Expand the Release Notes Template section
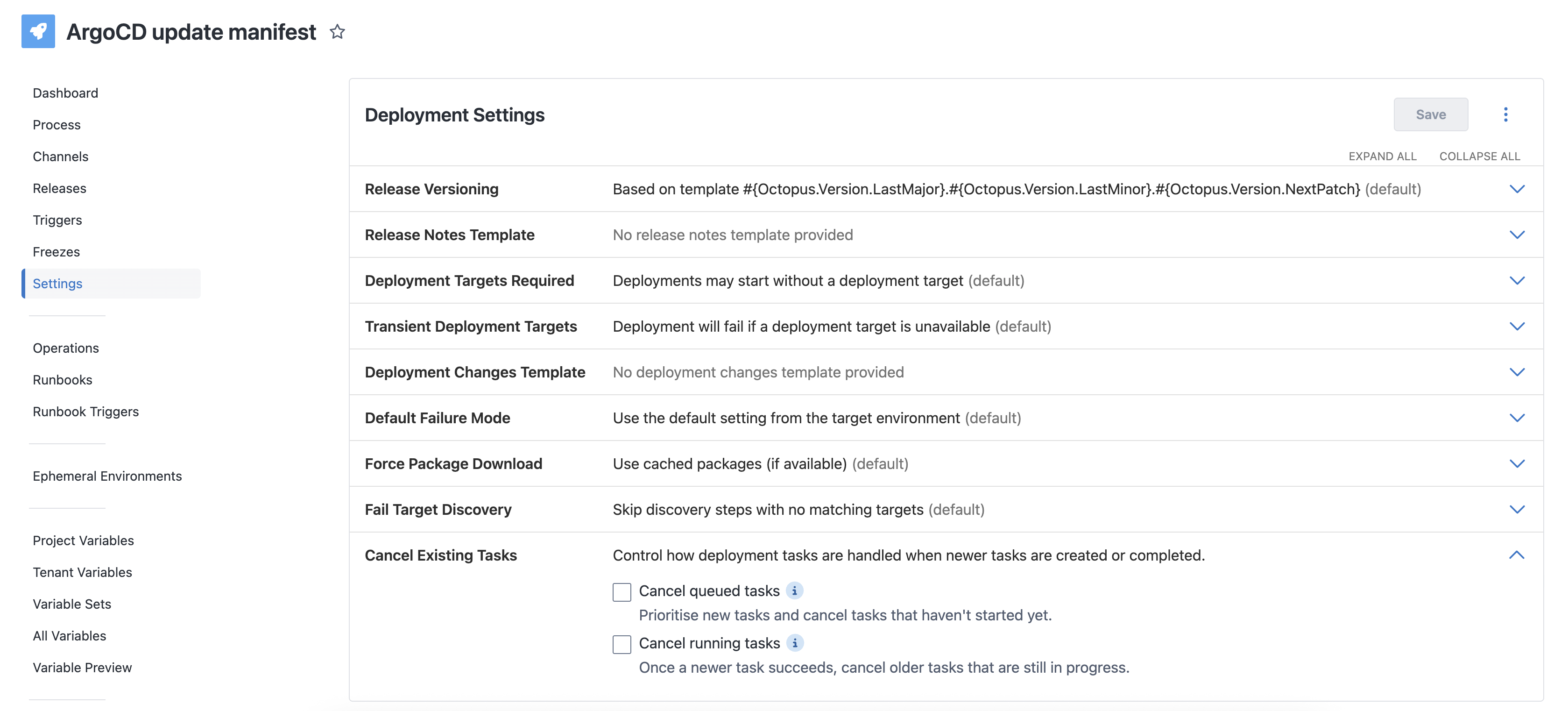 (1517, 235)
